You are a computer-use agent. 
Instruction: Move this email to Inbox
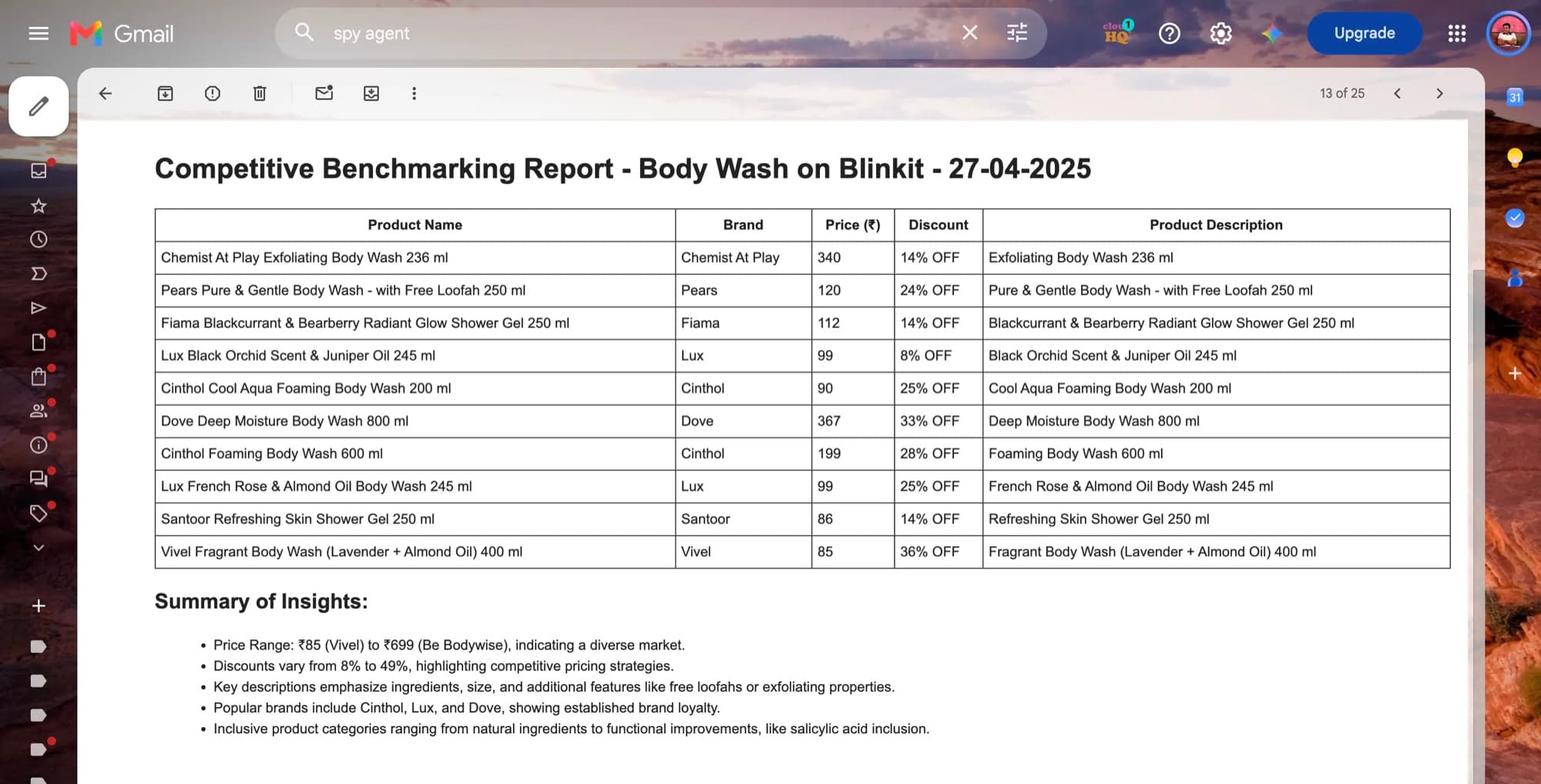click(x=371, y=93)
